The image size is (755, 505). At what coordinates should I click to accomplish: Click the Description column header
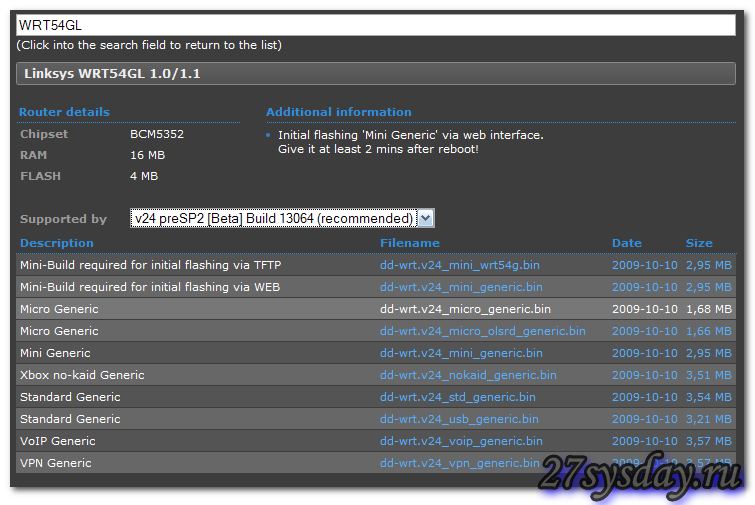pyautogui.click(x=57, y=243)
